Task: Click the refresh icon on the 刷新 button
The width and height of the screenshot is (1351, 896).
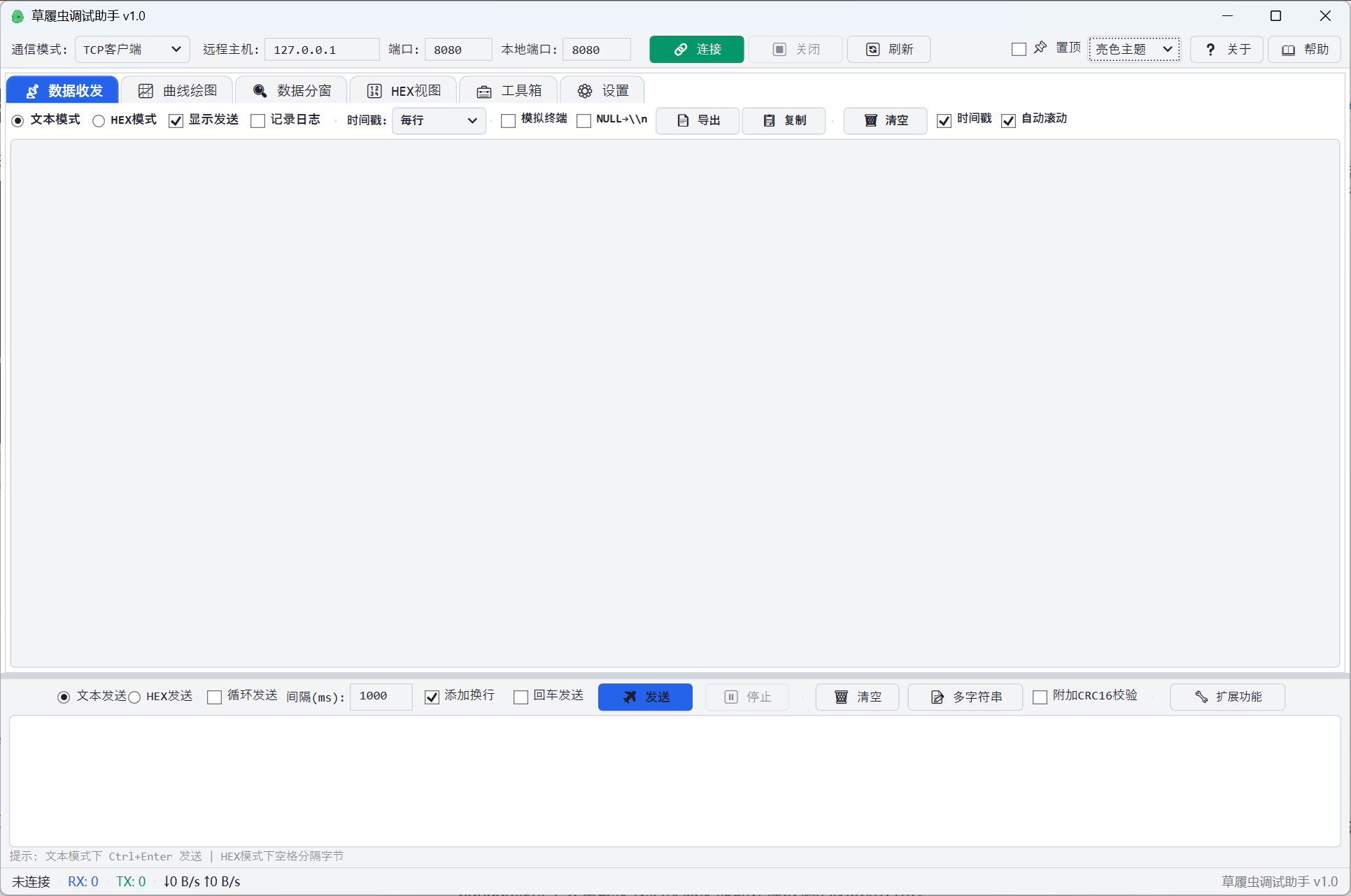Action: coord(872,50)
